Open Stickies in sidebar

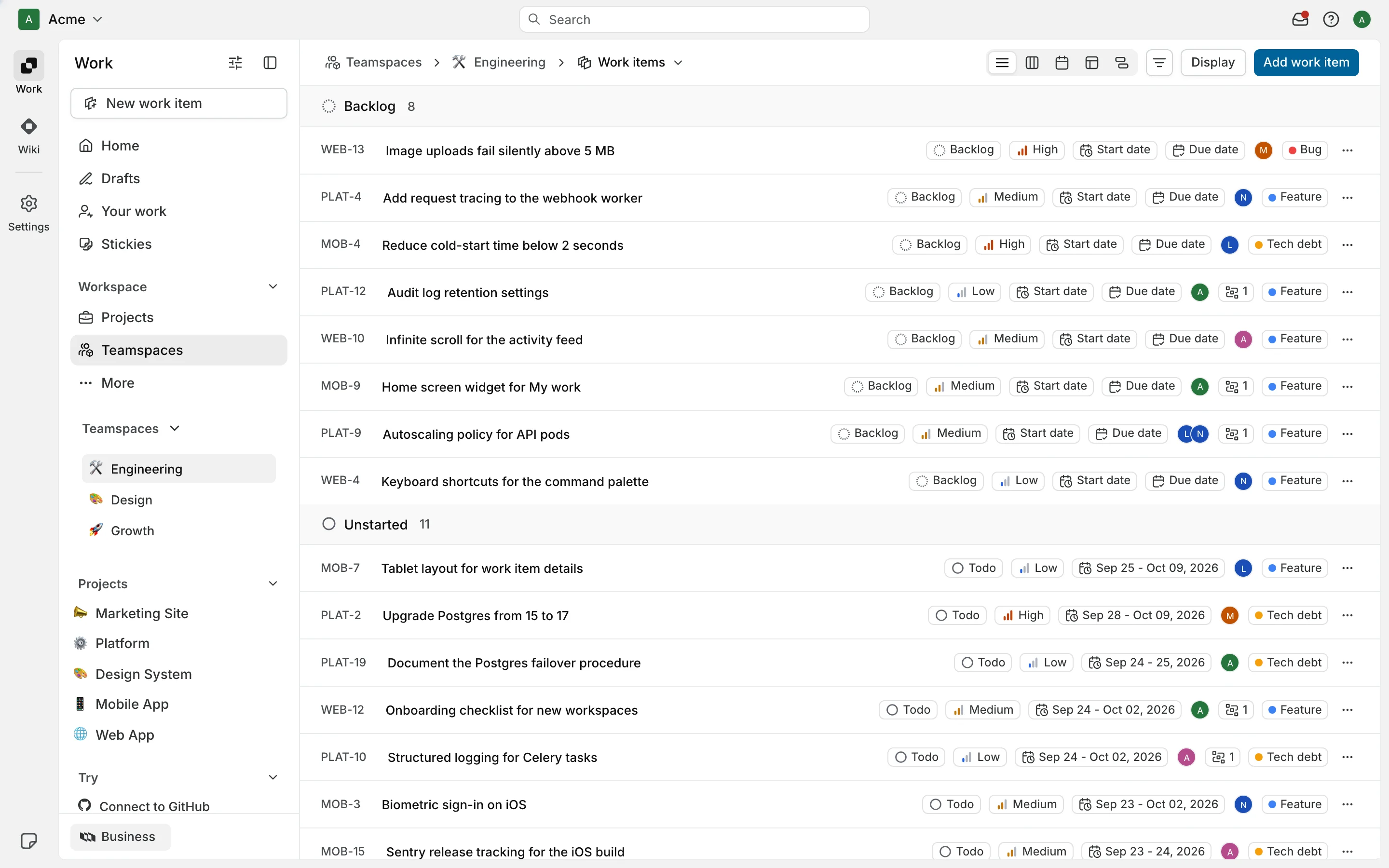click(178, 244)
